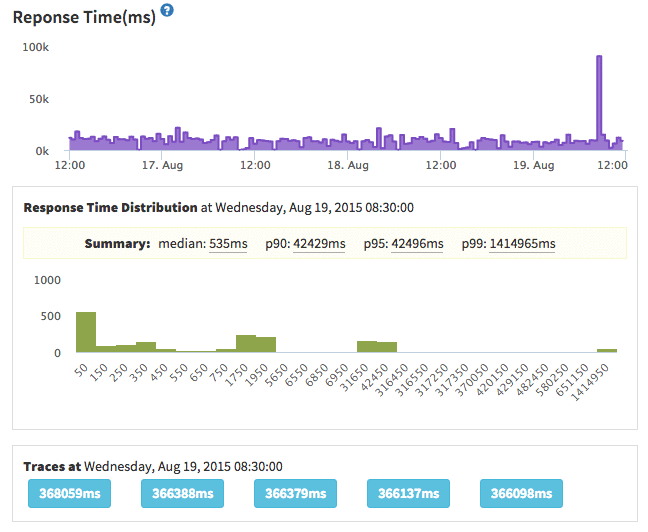Open the 366137ms trace

[x=408, y=494]
